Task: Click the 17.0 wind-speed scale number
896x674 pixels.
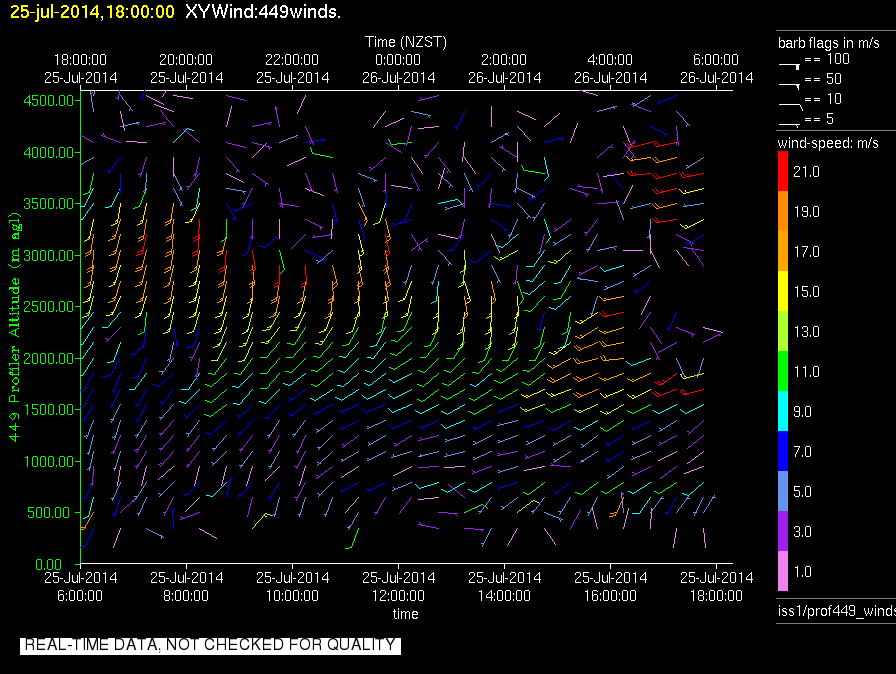Action: 806,252
